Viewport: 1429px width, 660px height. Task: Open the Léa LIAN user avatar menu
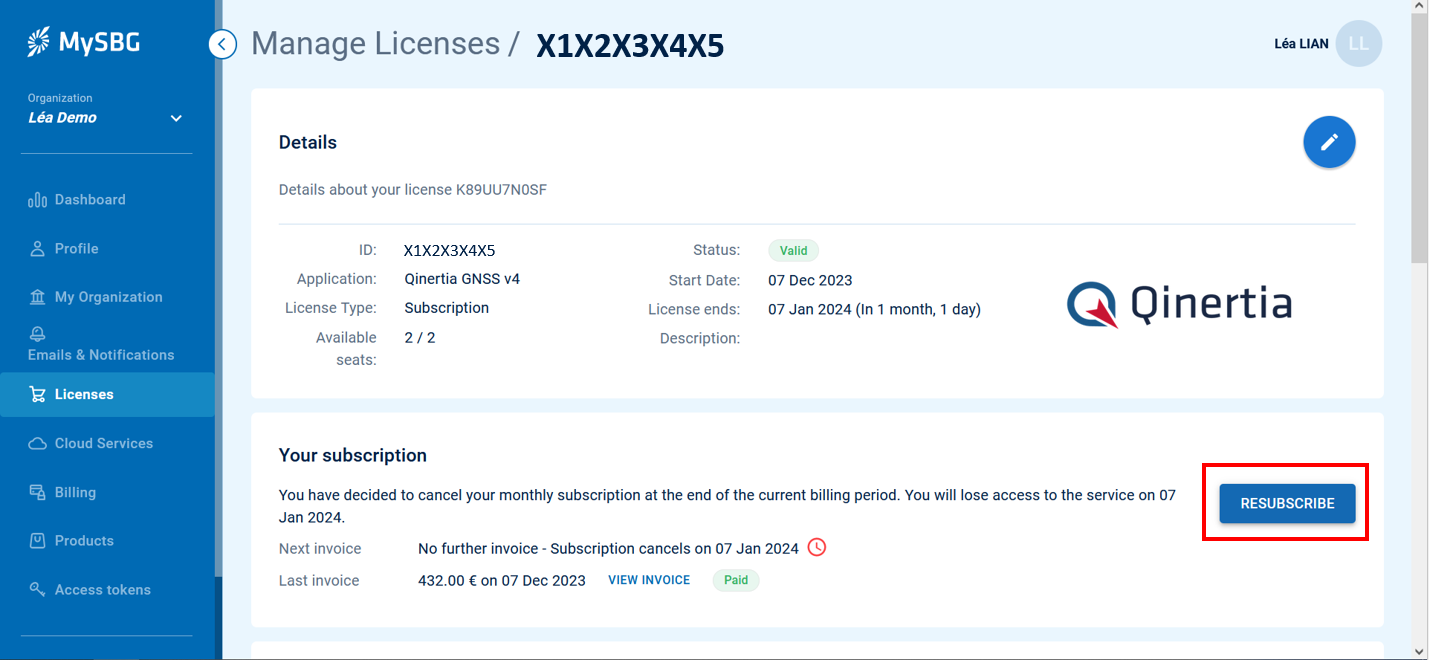[x=1358, y=44]
